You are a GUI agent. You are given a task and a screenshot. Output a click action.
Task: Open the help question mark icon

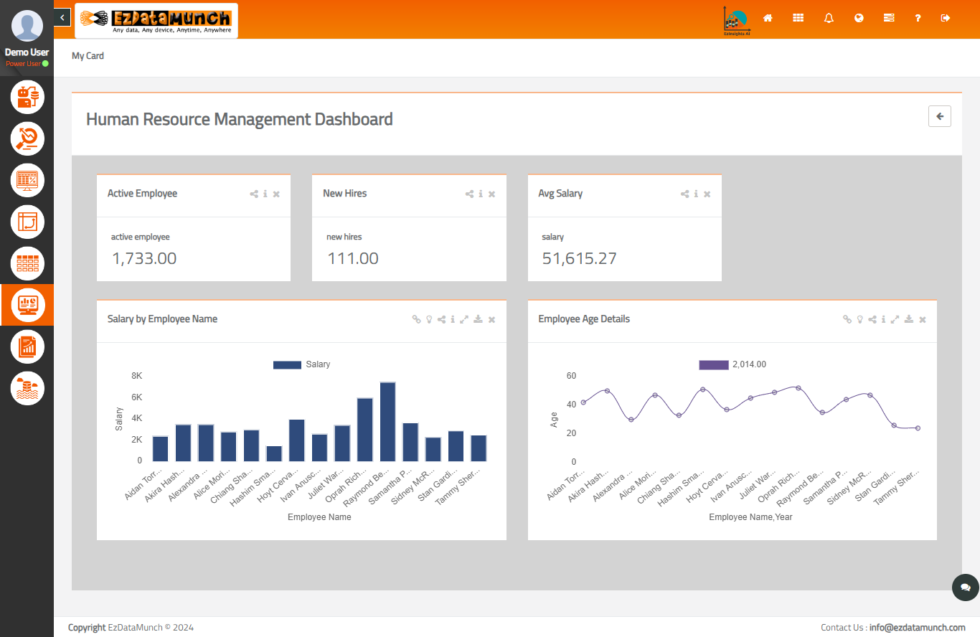(918, 18)
